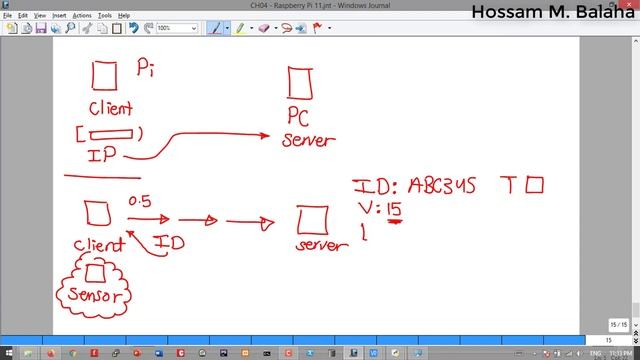Viewport: 640px width, 360px height.
Task: Click the New Note toolbar icon
Action: click(x=12, y=28)
